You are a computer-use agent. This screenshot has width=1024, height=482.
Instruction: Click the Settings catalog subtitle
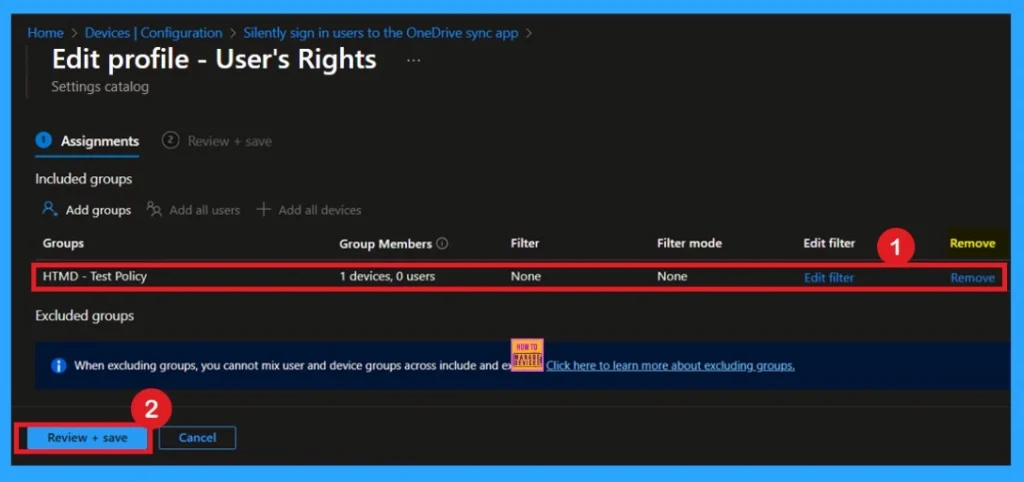(x=100, y=86)
